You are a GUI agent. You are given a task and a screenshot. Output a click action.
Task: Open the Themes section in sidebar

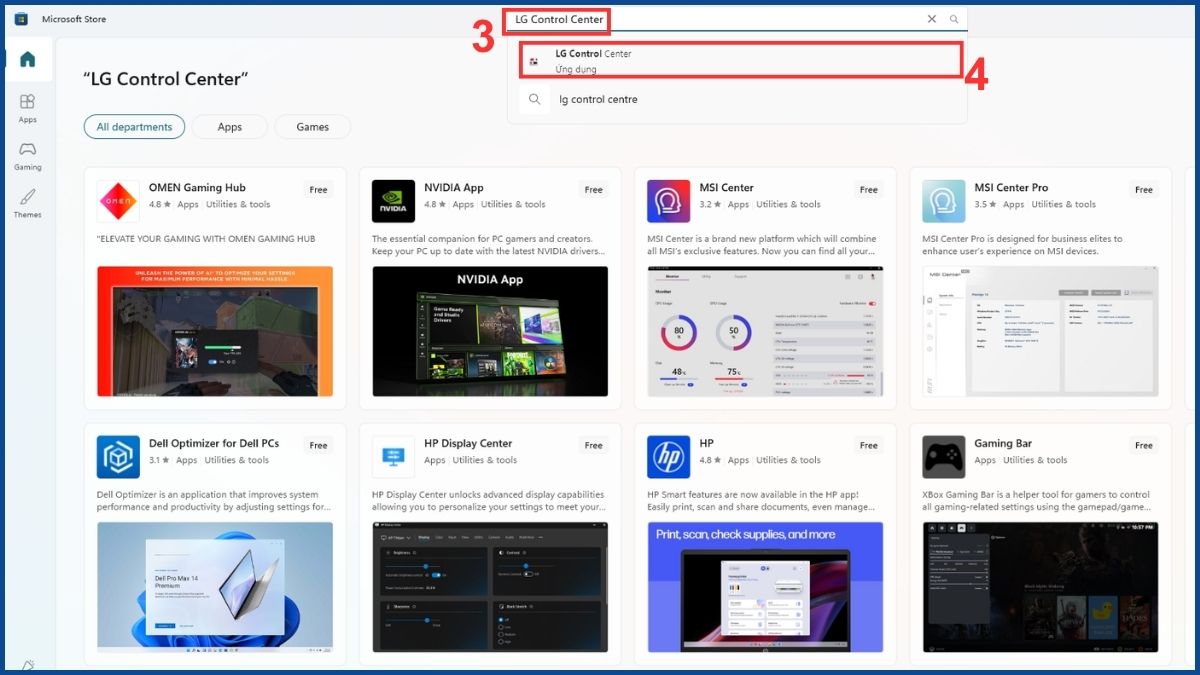coord(27,203)
